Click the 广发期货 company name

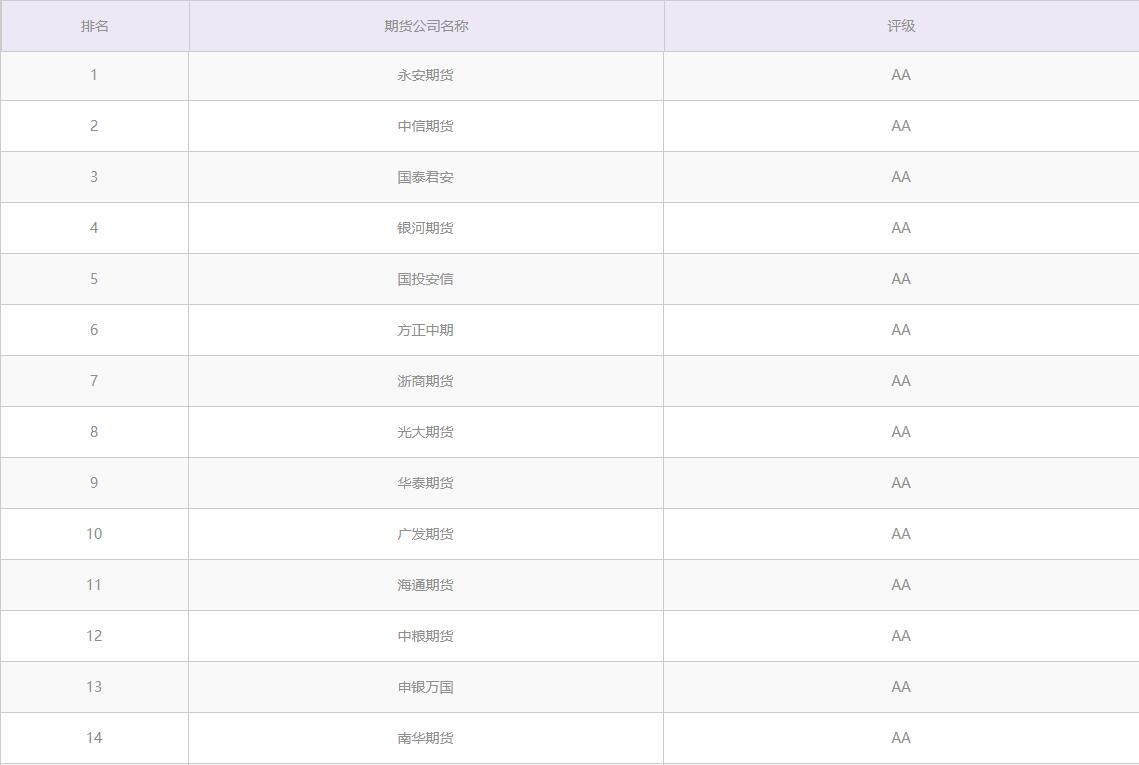(x=426, y=534)
